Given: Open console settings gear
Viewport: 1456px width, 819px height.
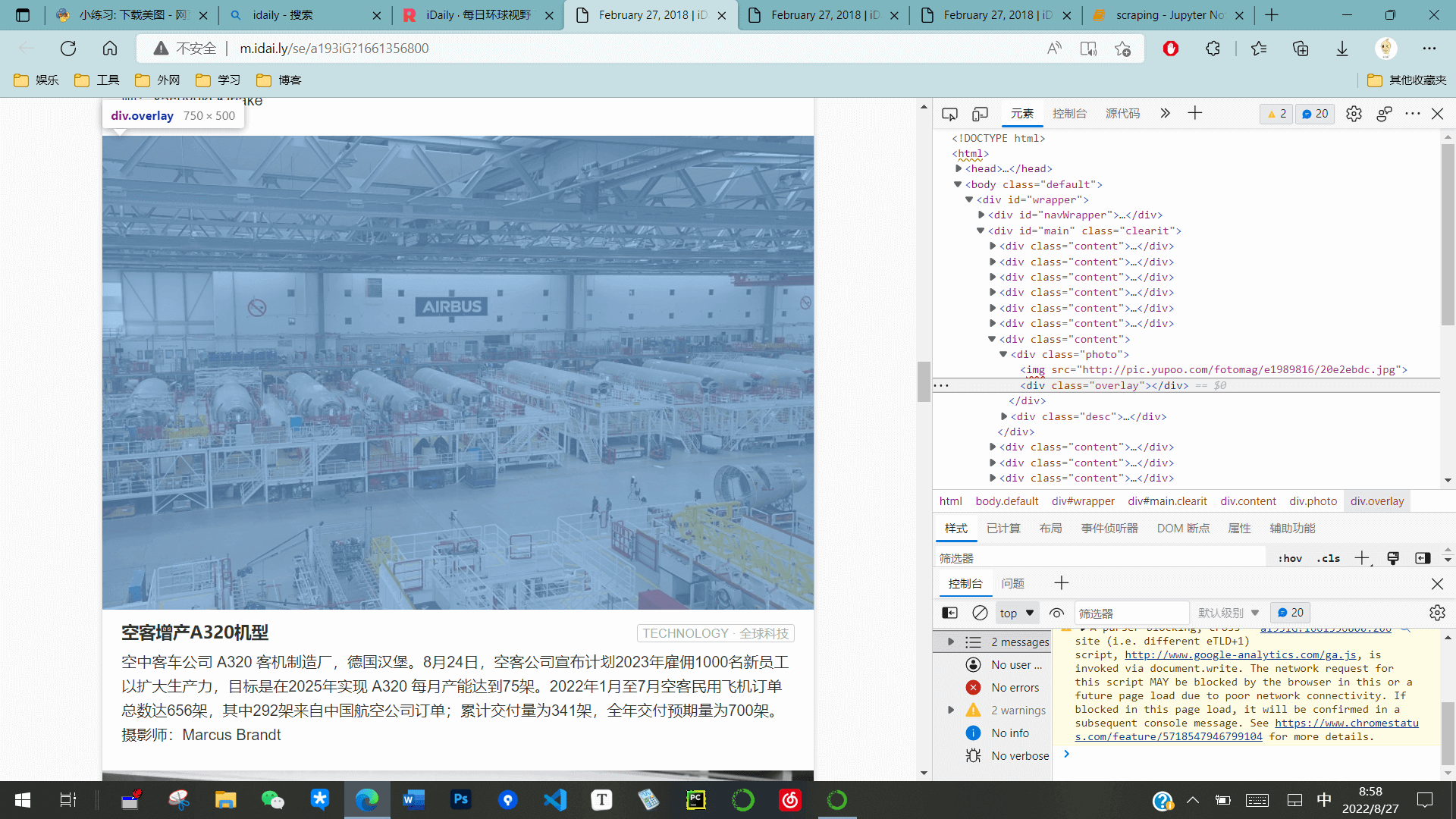Looking at the screenshot, I should tap(1437, 613).
